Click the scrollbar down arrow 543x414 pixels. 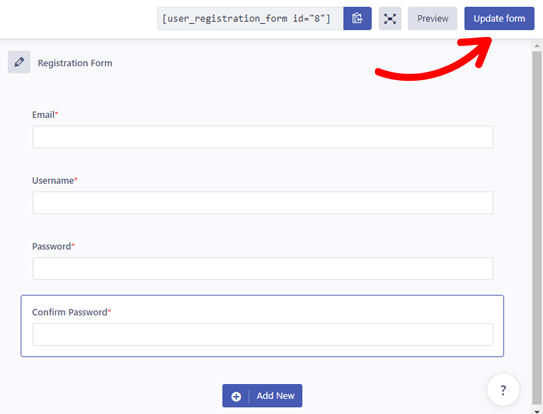tap(537, 411)
